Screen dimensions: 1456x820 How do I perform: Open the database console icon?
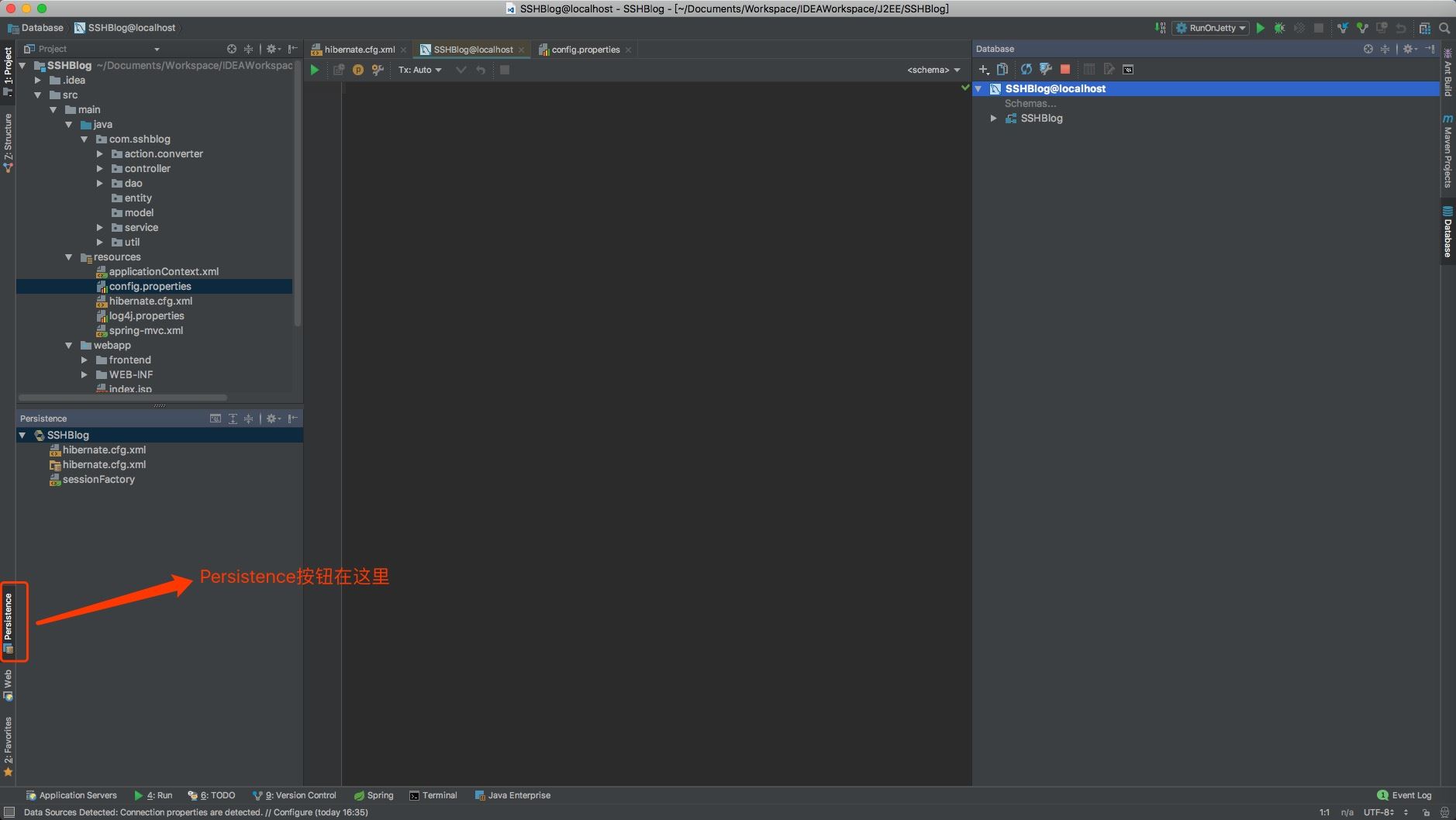1128,70
